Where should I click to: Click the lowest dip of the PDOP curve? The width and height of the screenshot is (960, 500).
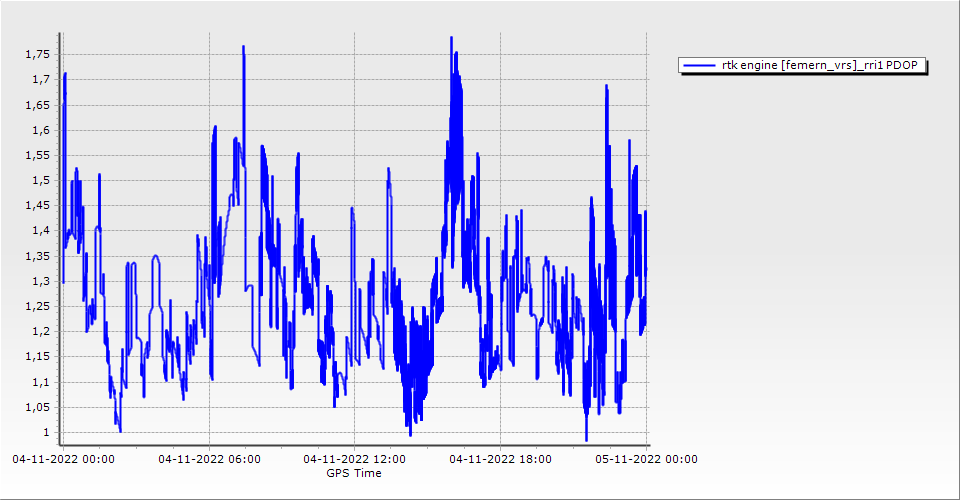(x=586, y=439)
